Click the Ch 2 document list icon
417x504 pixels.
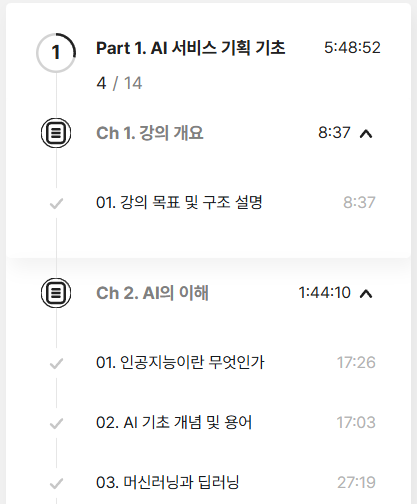click(56, 293)
